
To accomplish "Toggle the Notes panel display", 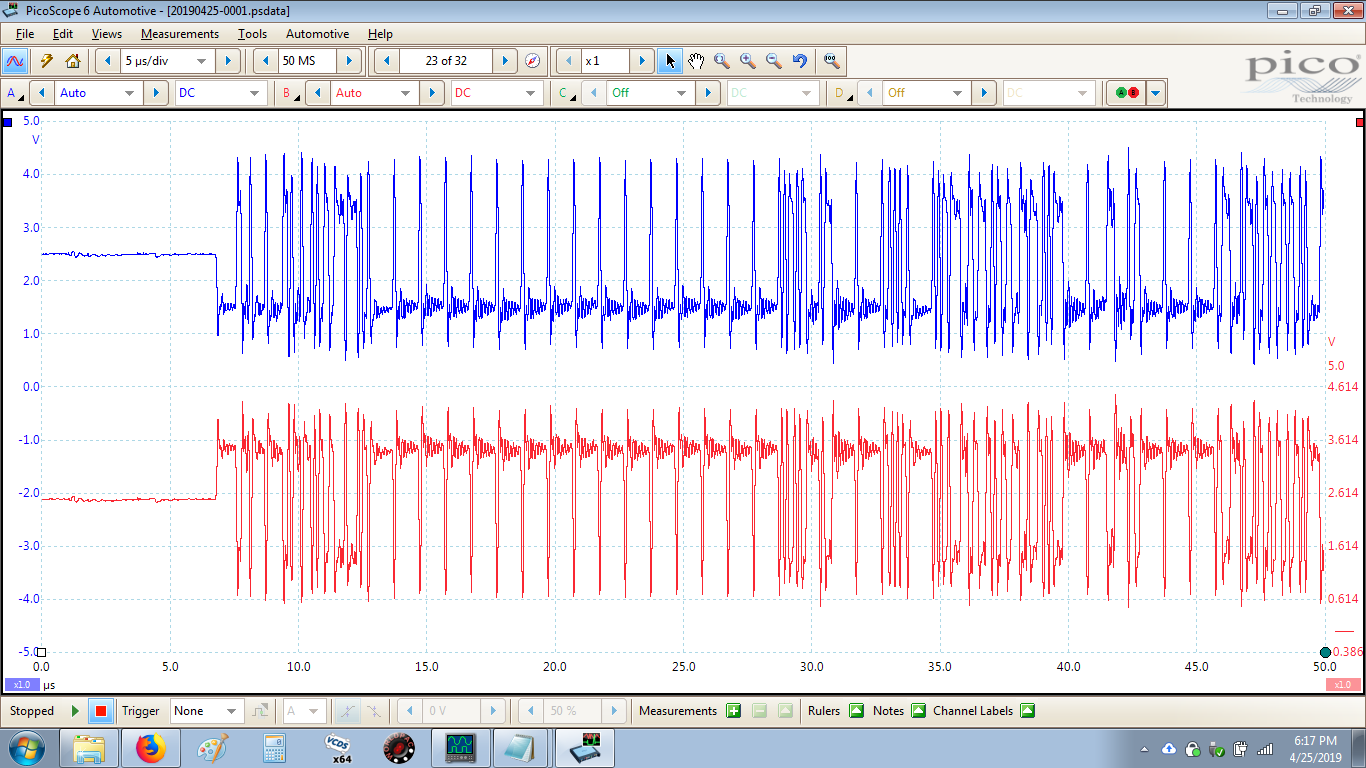I will (x=918, y=711).
